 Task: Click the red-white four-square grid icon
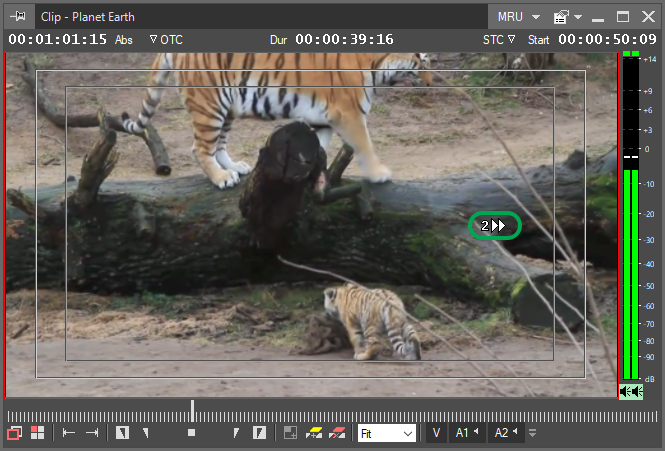(38, 433)
